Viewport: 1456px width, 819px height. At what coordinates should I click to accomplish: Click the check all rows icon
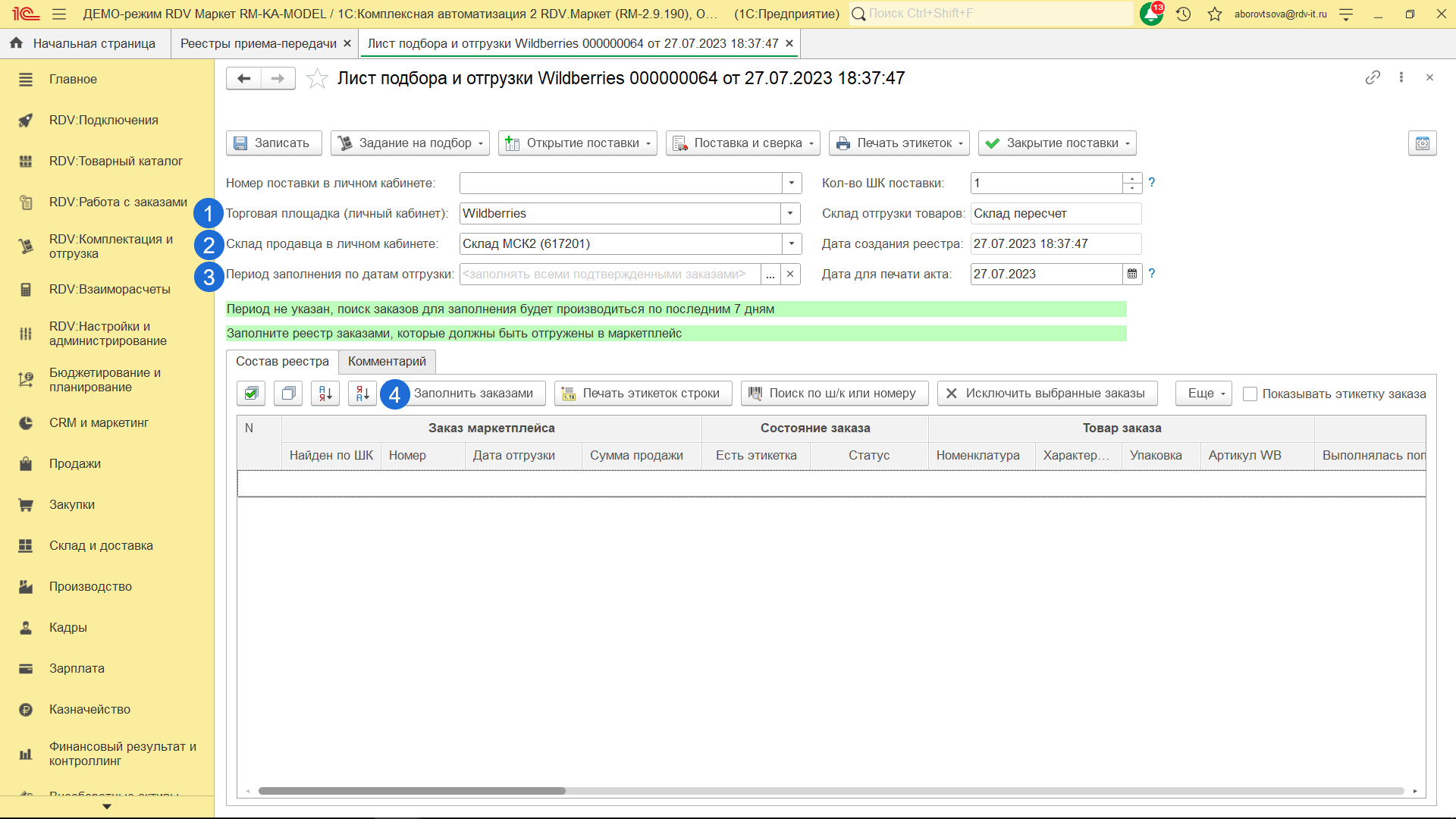click(251, 393)
